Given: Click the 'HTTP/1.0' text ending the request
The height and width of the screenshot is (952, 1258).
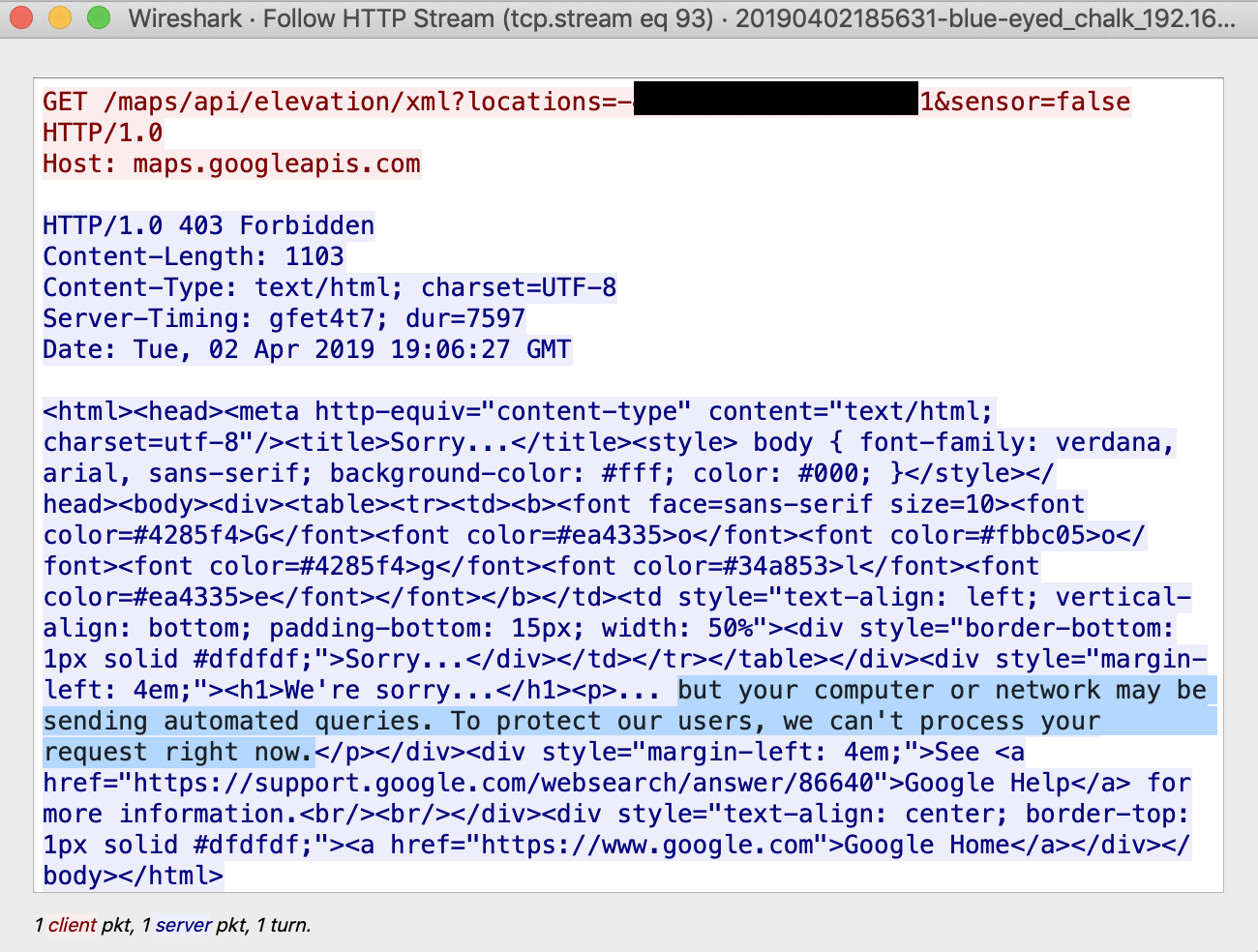Looking at the screenshot, I should tap(103, 133).
